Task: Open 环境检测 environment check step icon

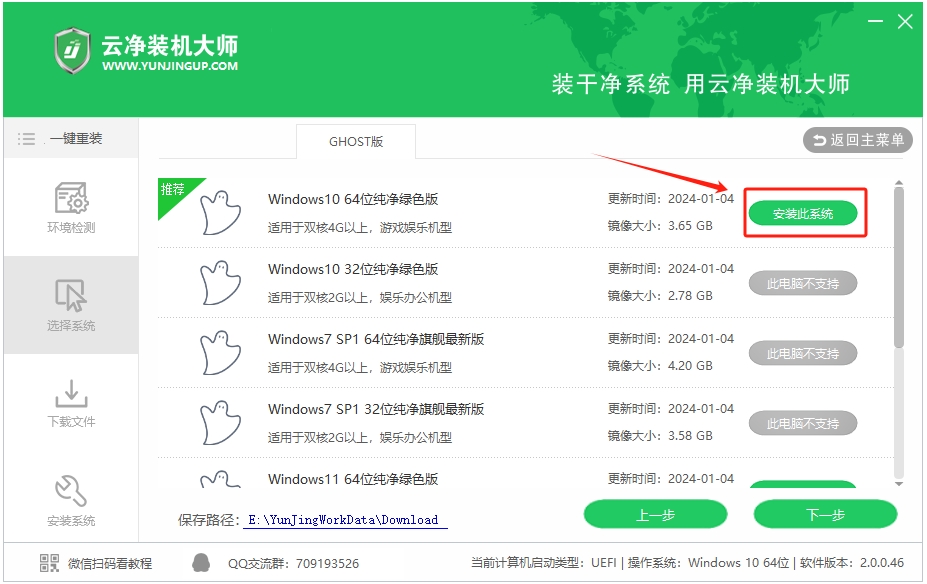Action: 72,198
